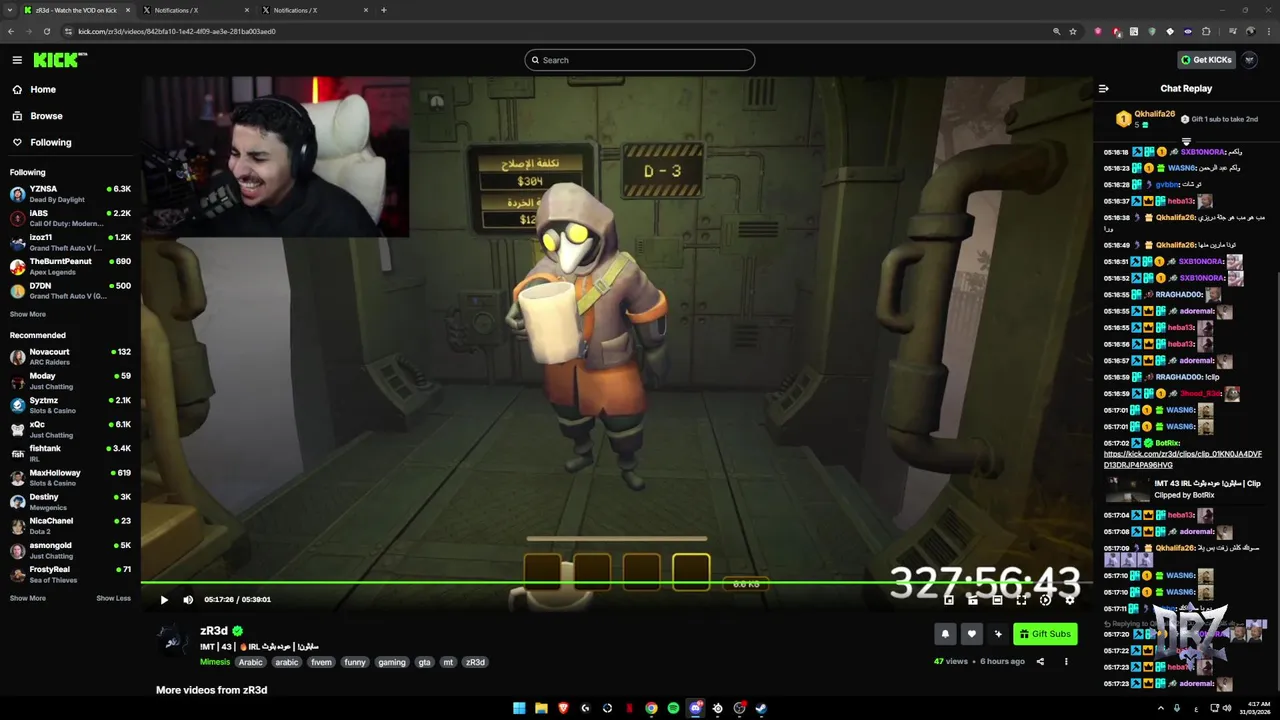Open xQc recommended channel
This screenshot has width=1280, height=720.
(x=70, y=429)
